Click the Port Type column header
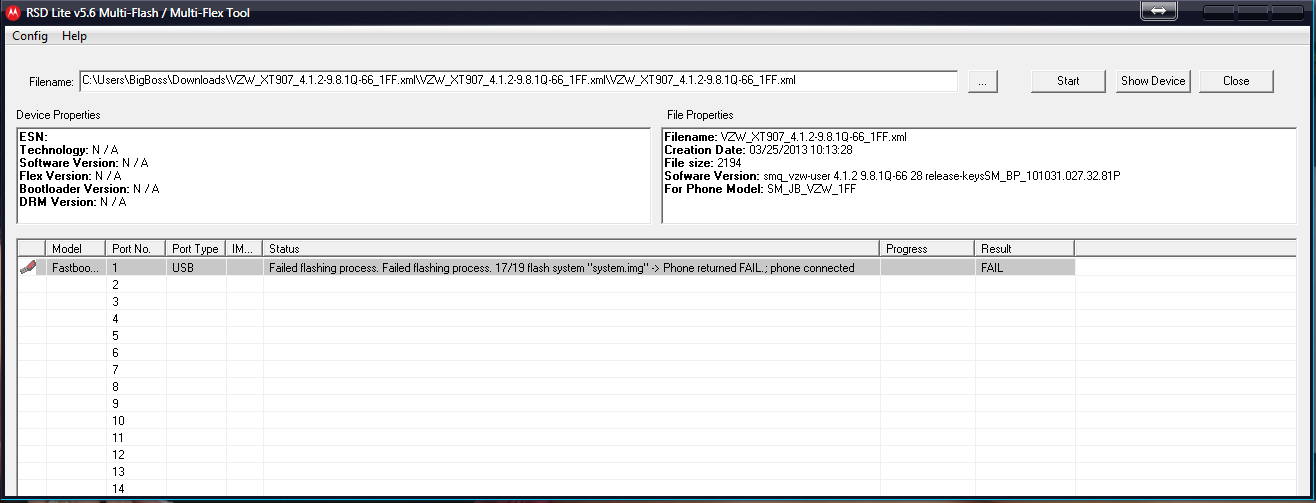Image resolution: width=1316 pixels, height=503 pixels. pyautogui.click(x=196, y=248)
